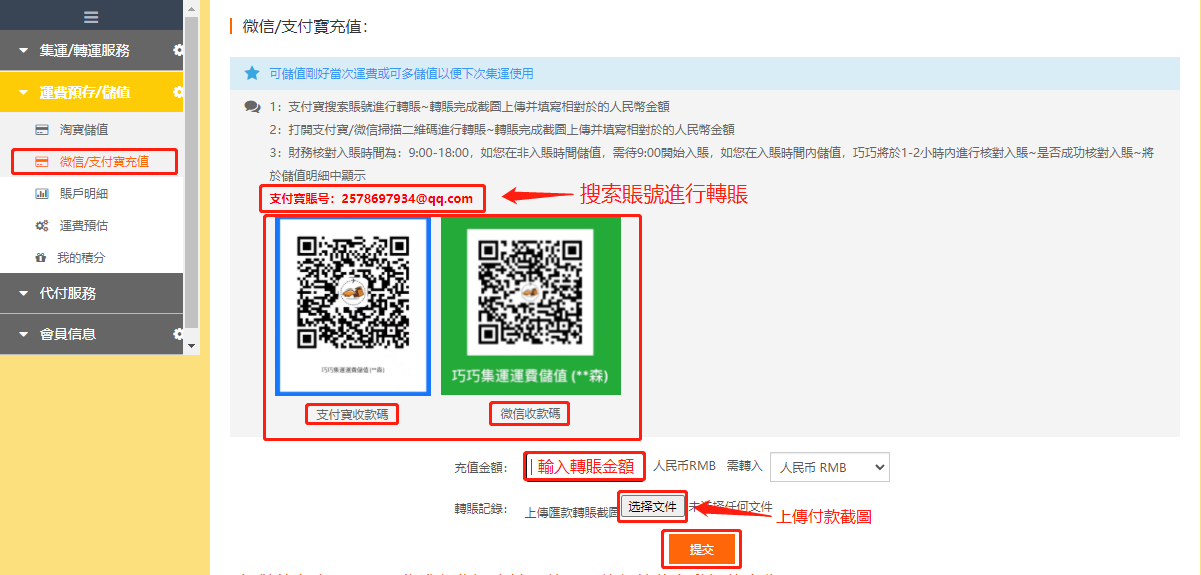Click the 上傳匯款轉賬截圖 label text
1201x575 pixels.
(571, 513)
